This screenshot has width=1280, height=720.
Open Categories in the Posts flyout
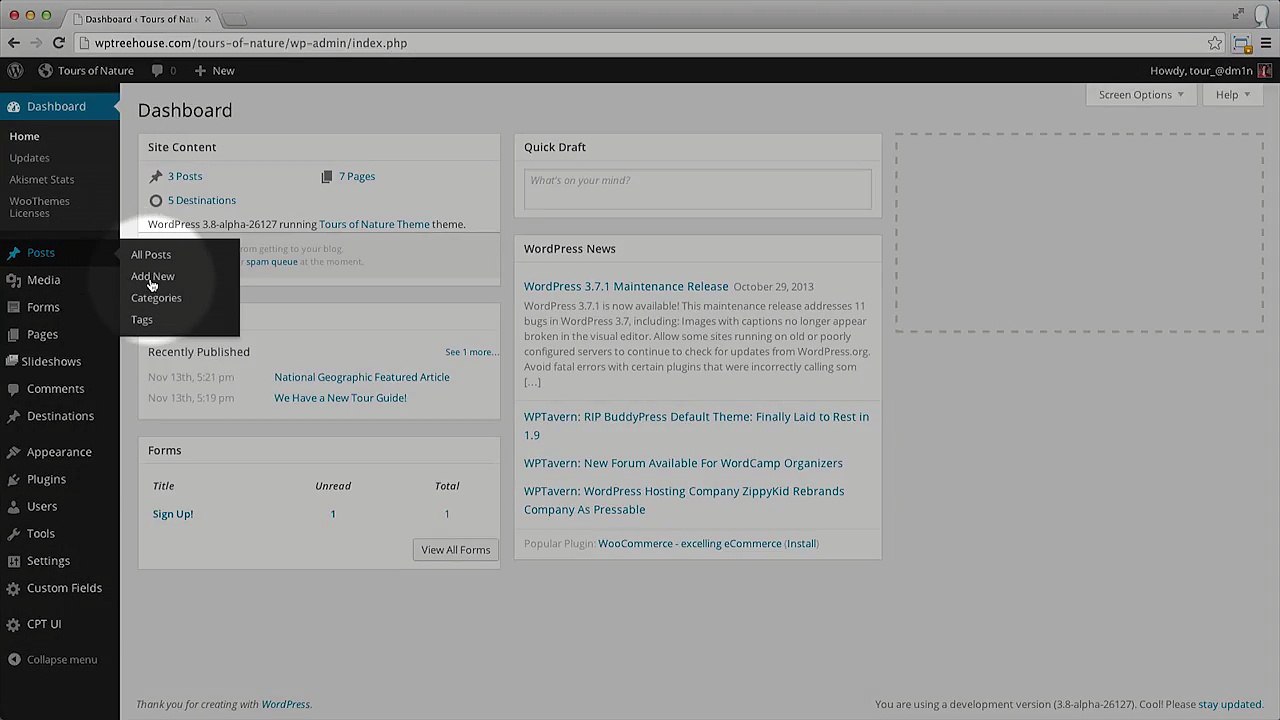coord(156,298)
